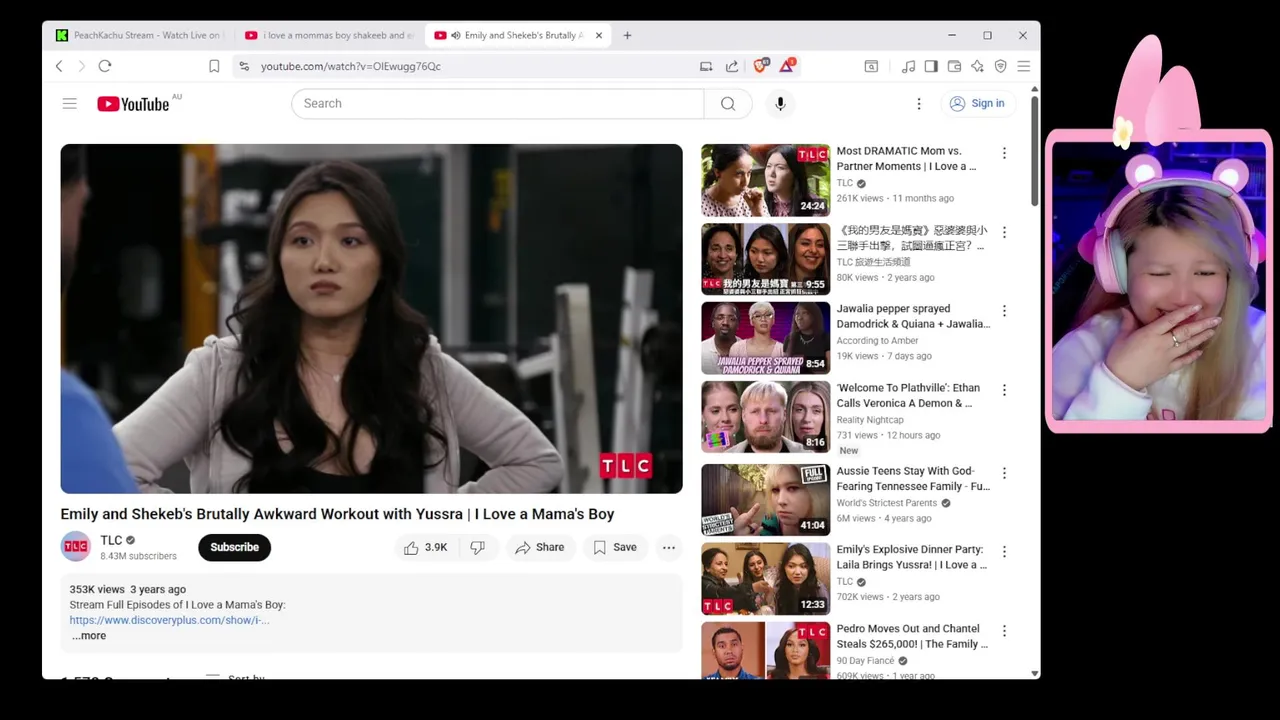1280x720 pixels.
Task: Search with voice microphone icon
Action: pos(780,103)
